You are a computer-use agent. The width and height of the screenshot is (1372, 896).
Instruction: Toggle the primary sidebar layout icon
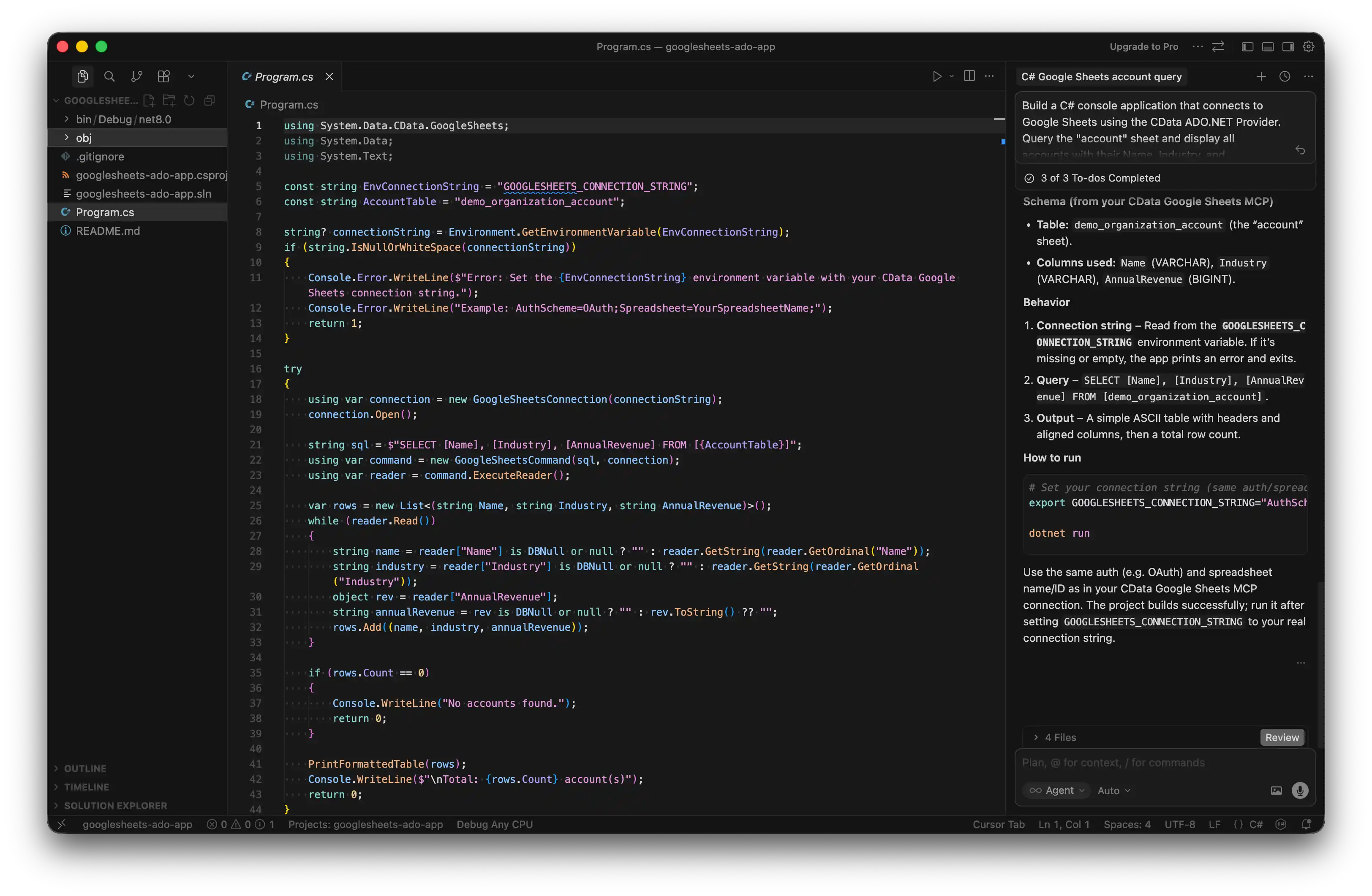1247,47
